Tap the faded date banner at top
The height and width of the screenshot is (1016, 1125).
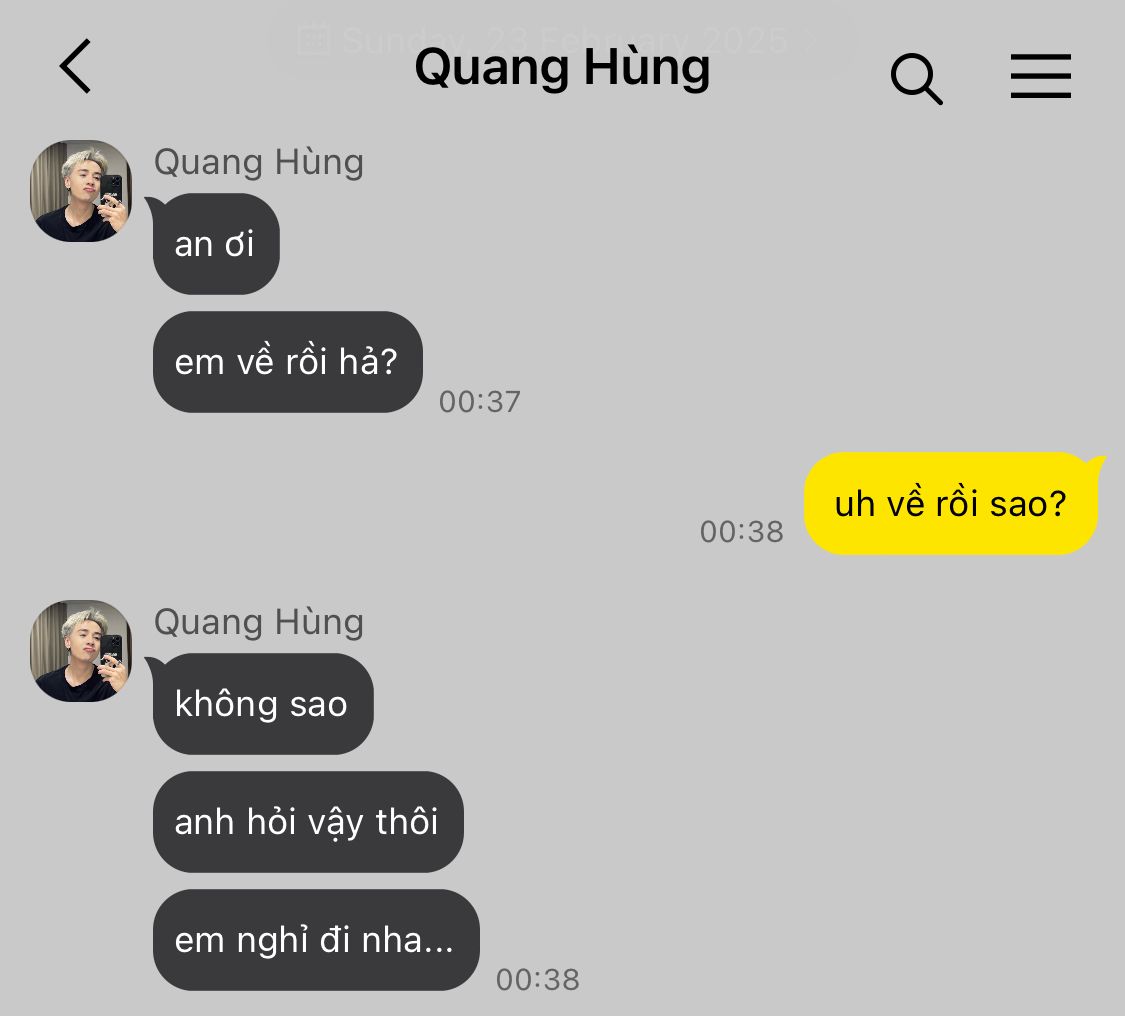[562, 40]
